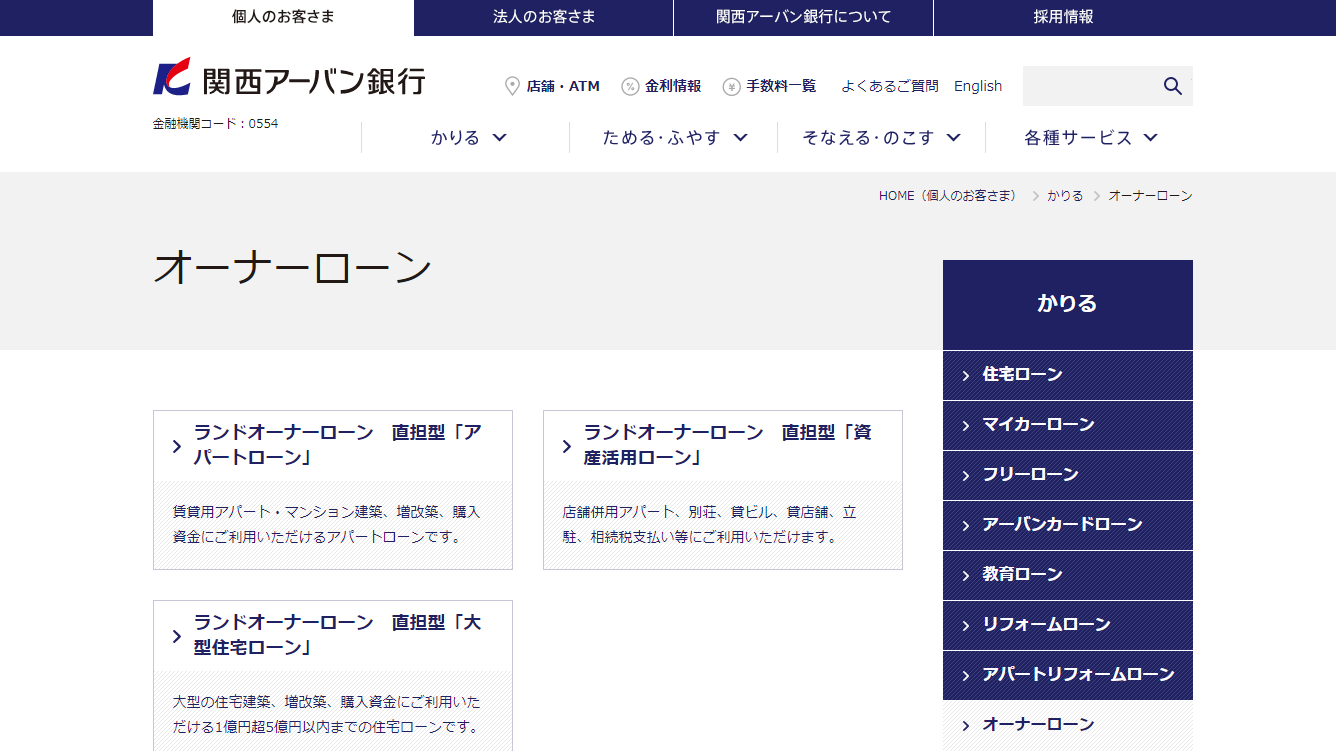Click the yen icon for 手数料一覧

[731, 86]
